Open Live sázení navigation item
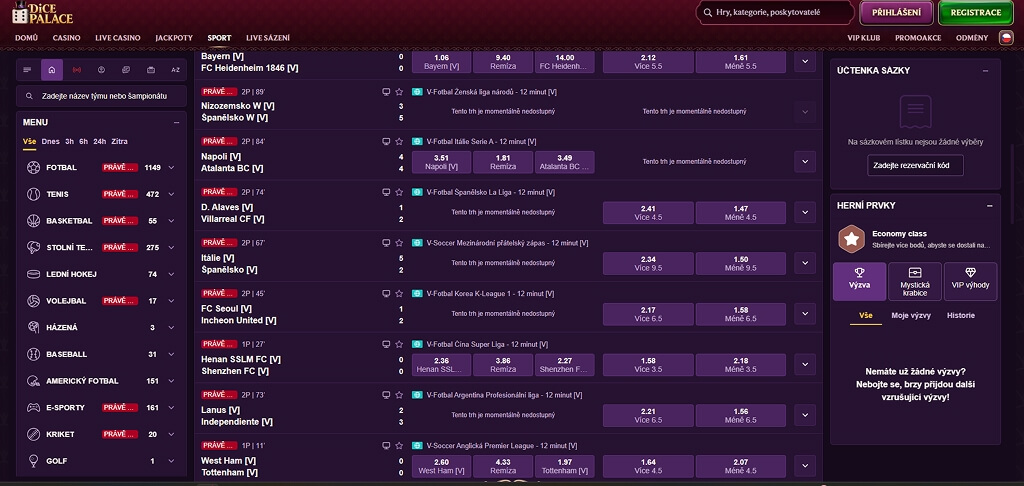 [x=268, y=38]
